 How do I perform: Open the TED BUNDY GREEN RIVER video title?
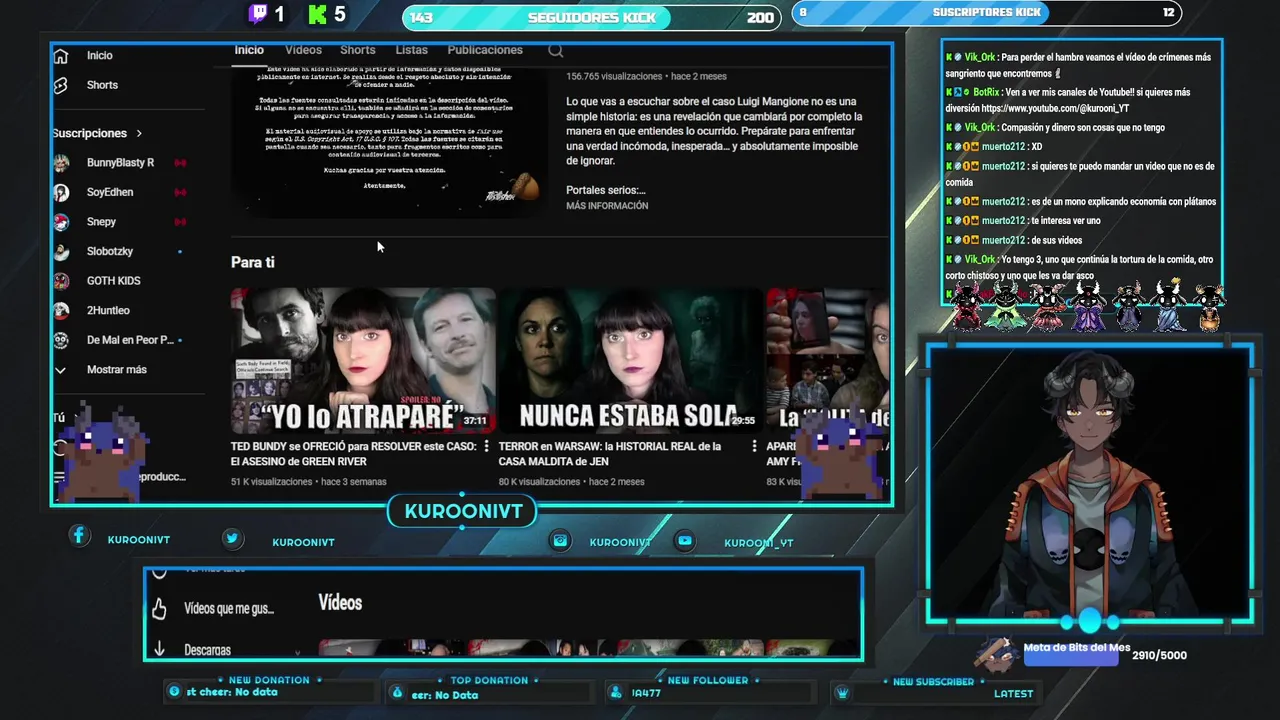click(x=354, y=454)
